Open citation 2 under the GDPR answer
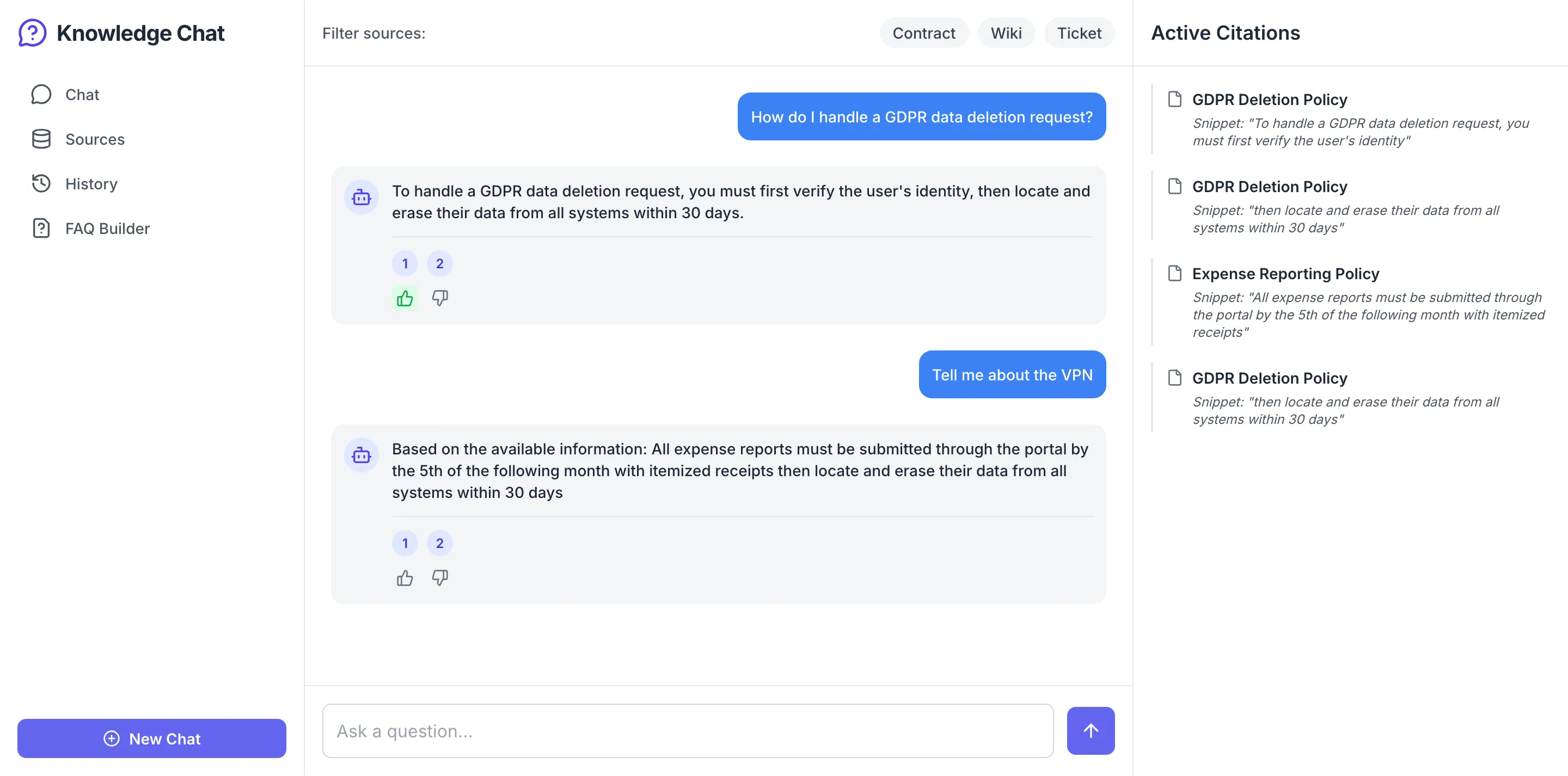 (x=439, y=263)
